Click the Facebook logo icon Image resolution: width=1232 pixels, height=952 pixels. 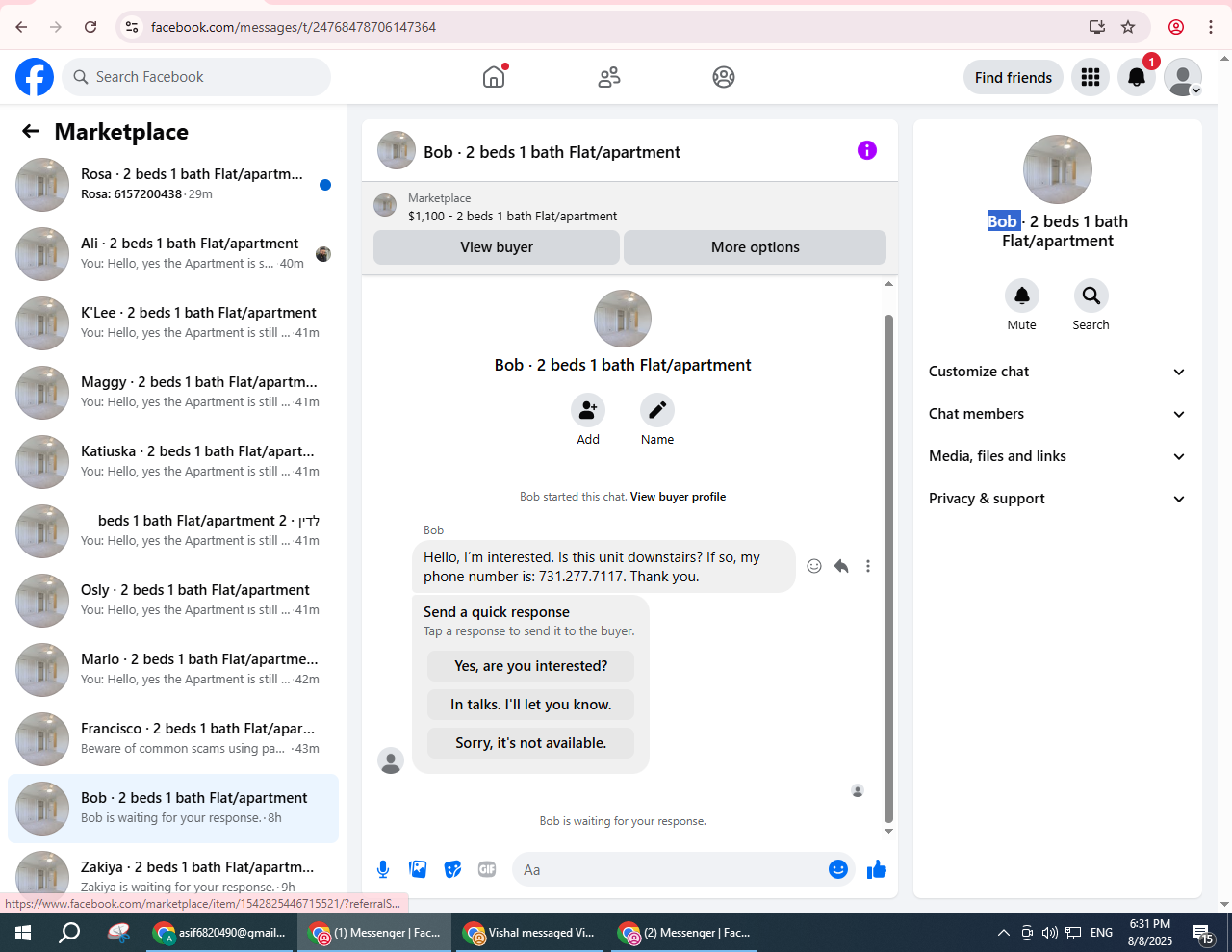[x=35, y=77]
